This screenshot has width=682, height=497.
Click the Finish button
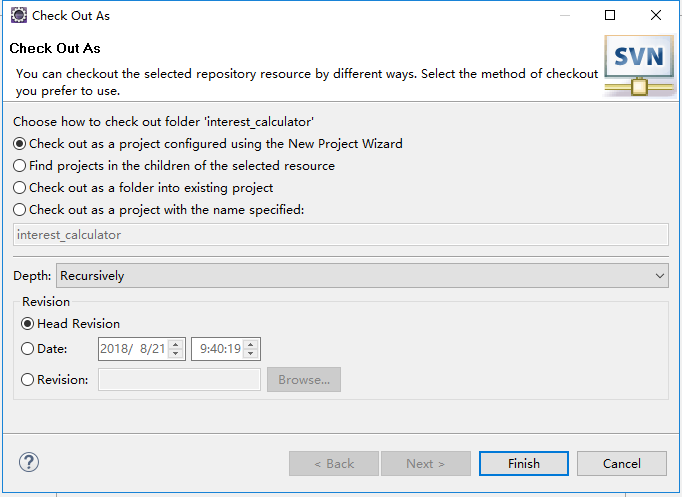[523, 463]
